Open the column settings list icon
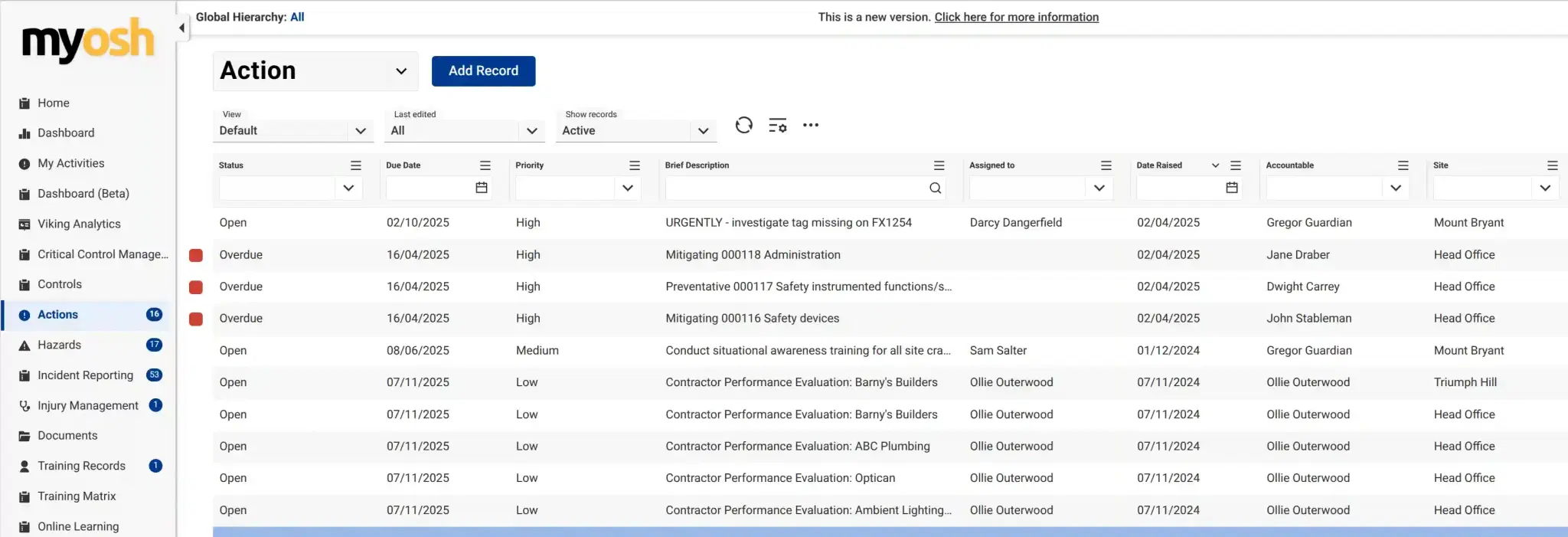The height and width of the screenshot is (537, 1568). [777, 126]
